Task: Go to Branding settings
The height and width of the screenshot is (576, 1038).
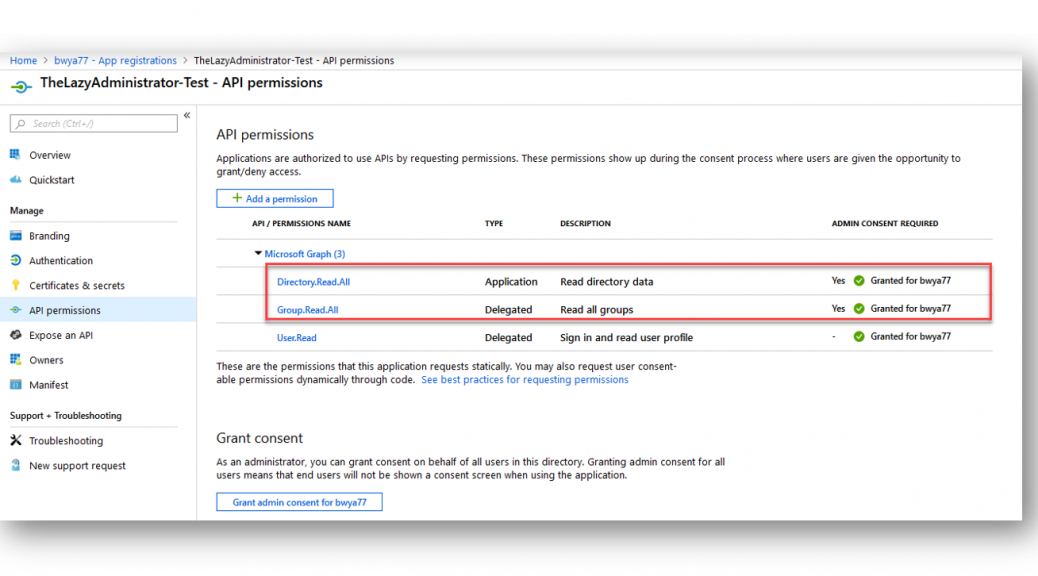Action: pyautogui.click(x=49, y=236)
